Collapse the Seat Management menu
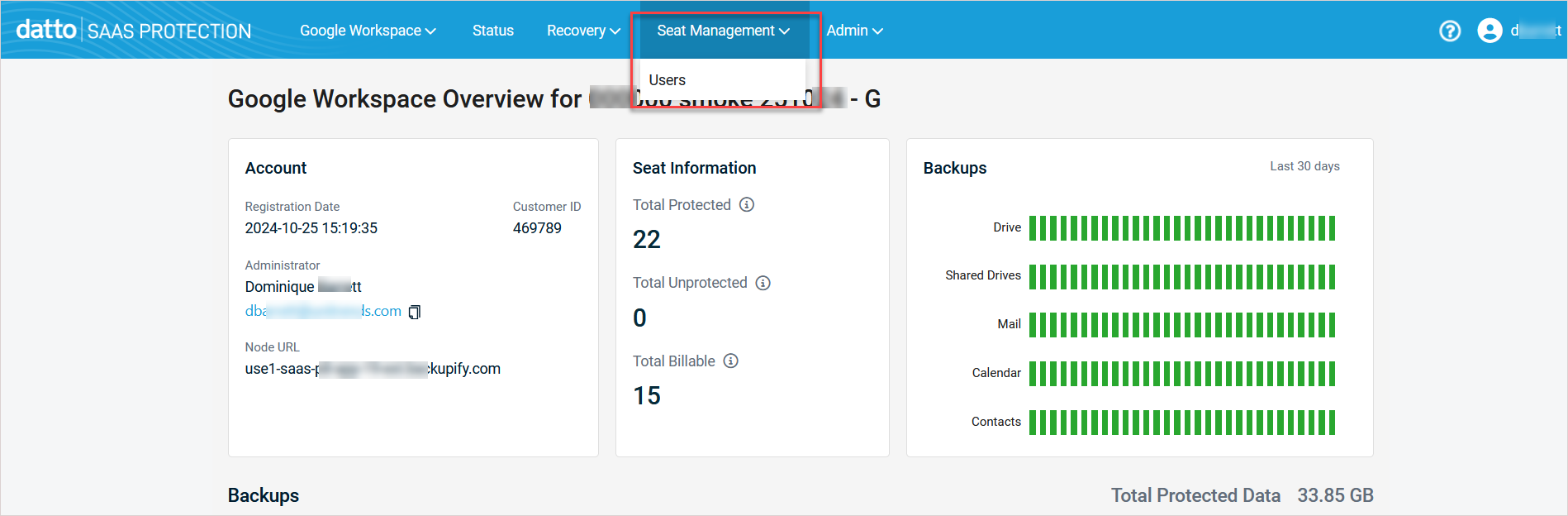 (x=723, y=31)
